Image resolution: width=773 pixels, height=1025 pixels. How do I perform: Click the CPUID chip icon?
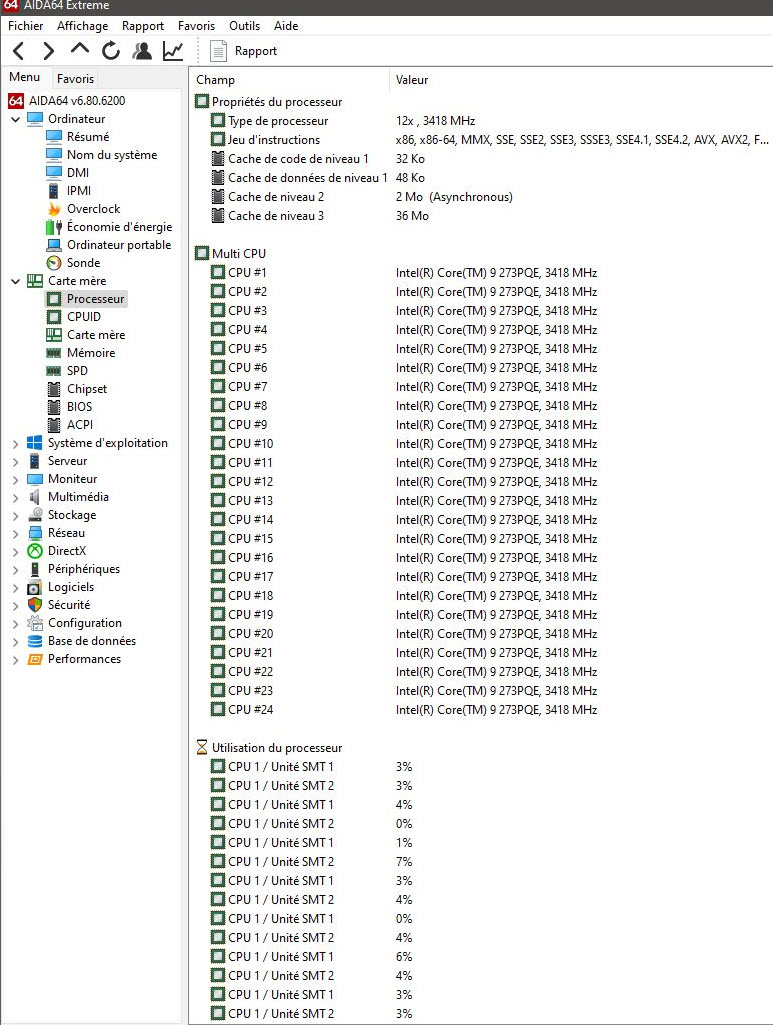pyautogui.click(x=54, y=316)
